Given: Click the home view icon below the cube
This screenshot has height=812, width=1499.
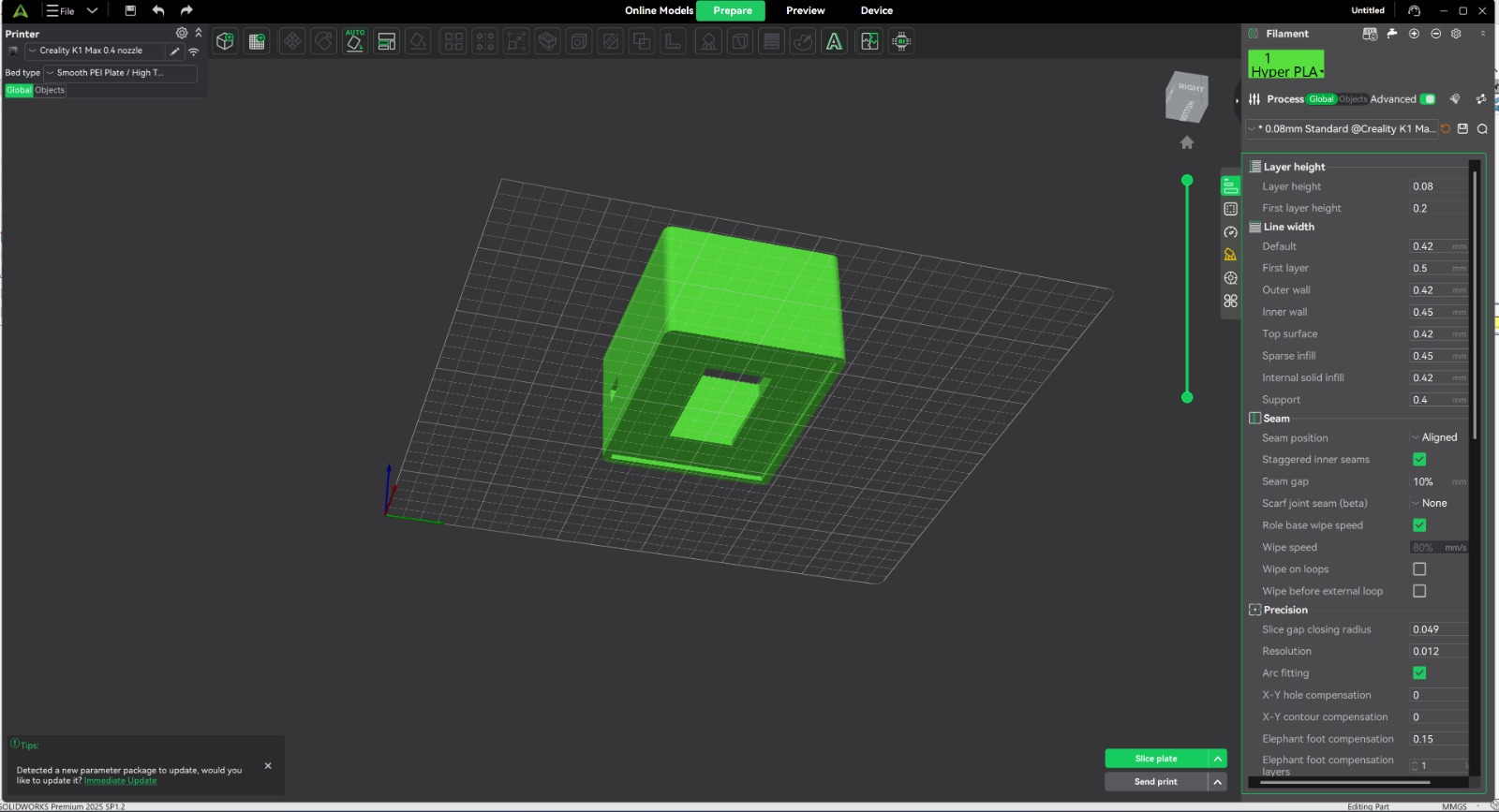Looking at the screenshot, I should tap(1187, 142).
